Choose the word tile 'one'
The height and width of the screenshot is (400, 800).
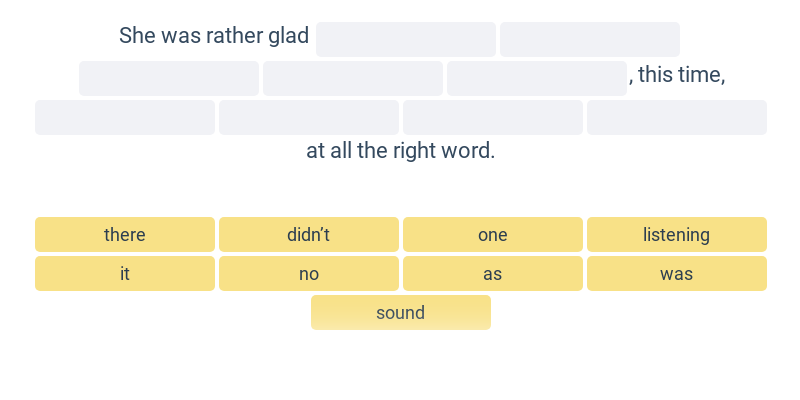[x=493, y=234]
